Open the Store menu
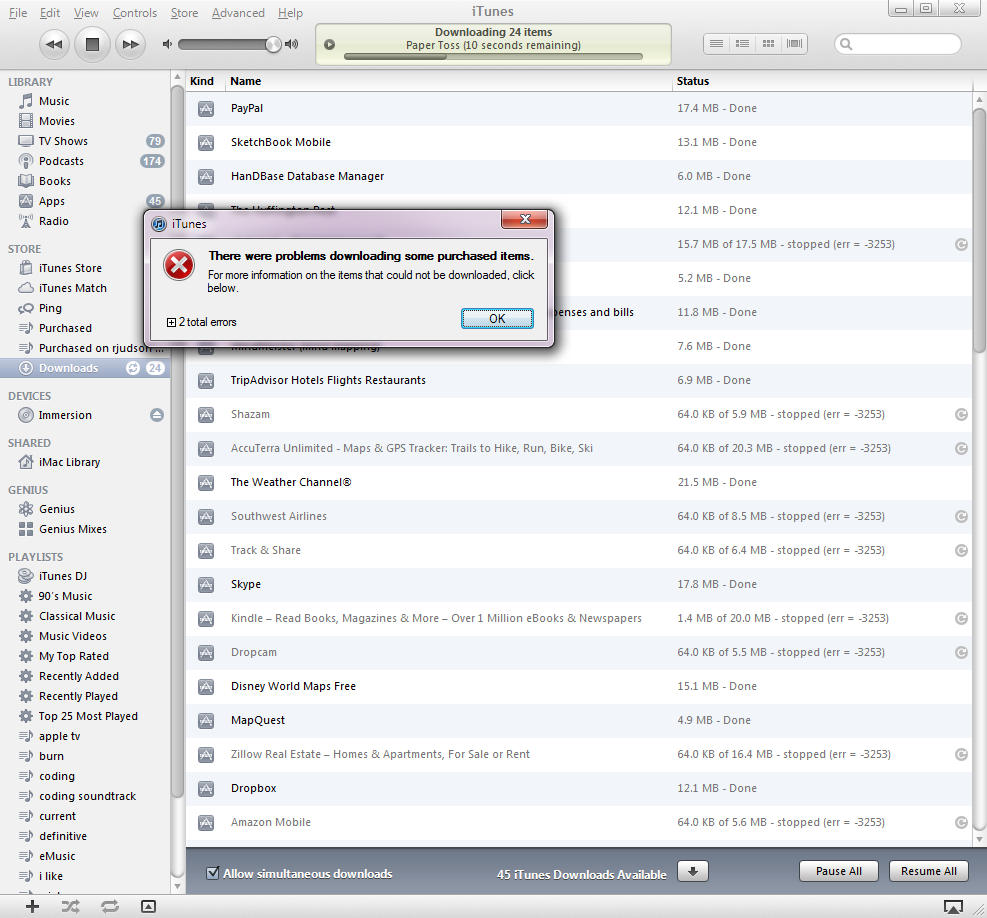 tap(184, 13)
